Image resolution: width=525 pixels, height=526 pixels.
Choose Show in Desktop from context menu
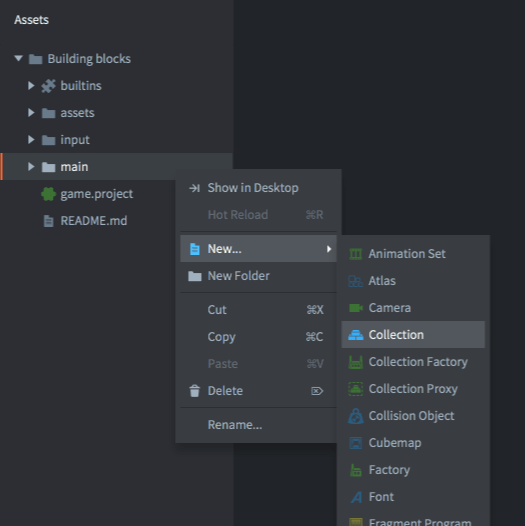[258, 188]
